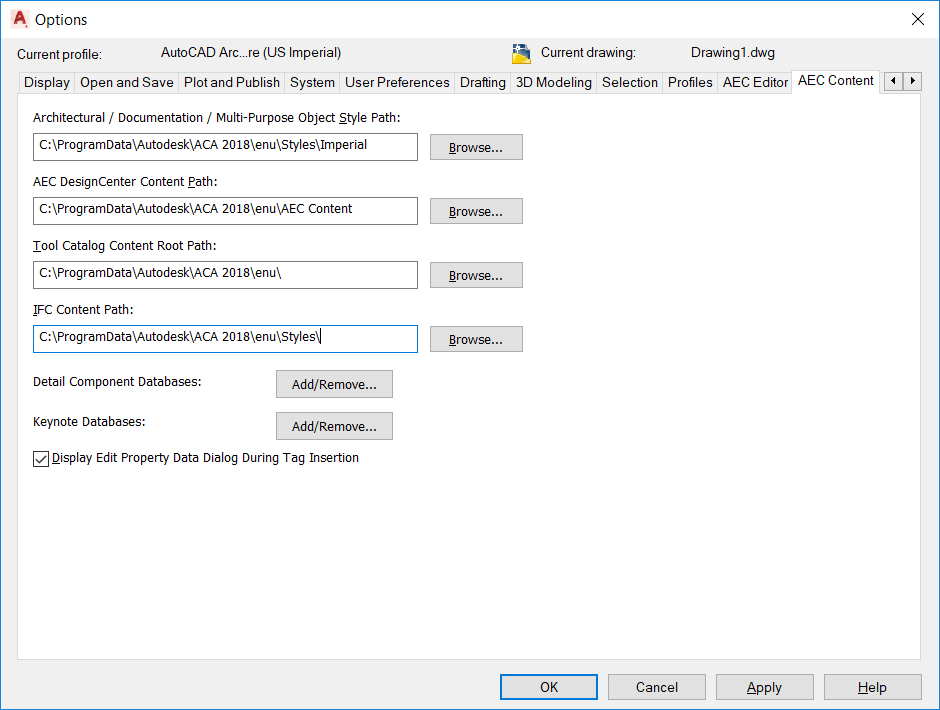Apply the current option changes
Image resolution: width=940 pixels, height=710 pixels.
pyautogui.click(x=764, y=687)
